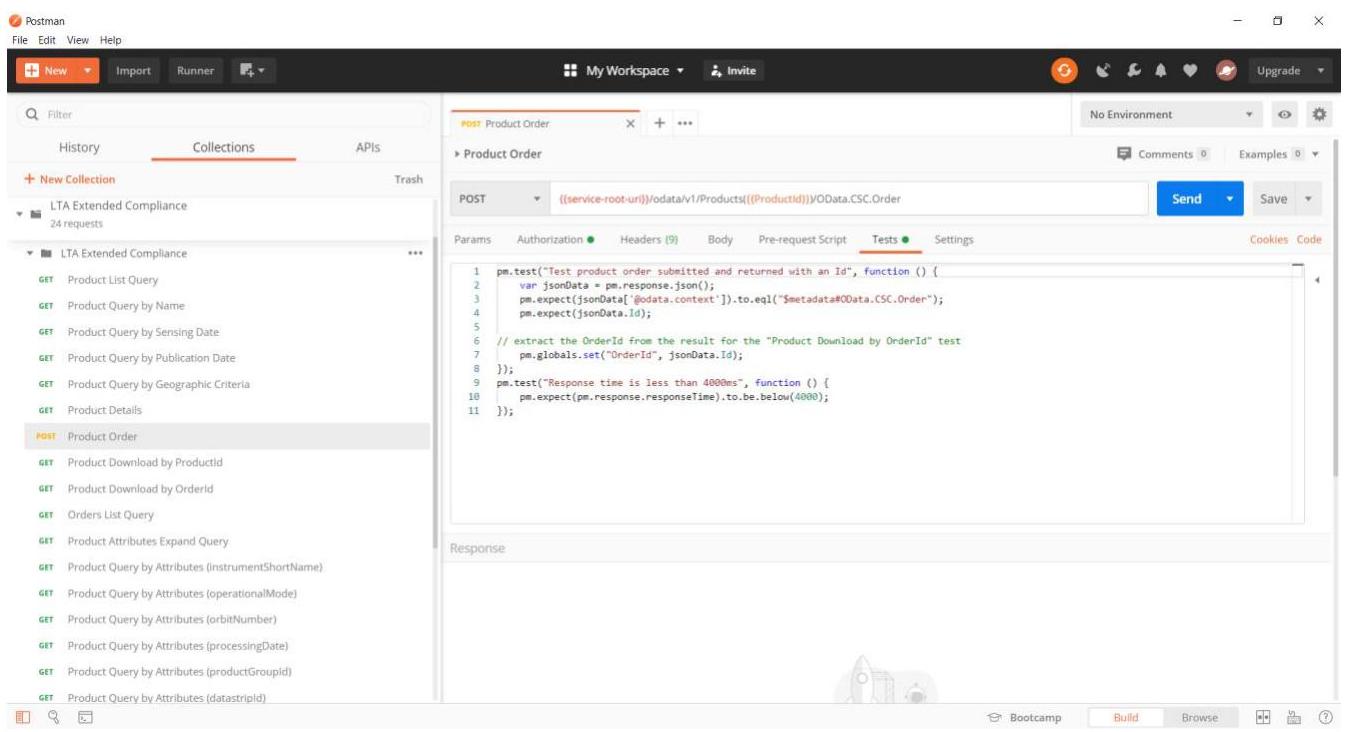Viewport: 1345px width, 732px height.
Task: Close the Product Order tab
Action: [x=630, y=124]
